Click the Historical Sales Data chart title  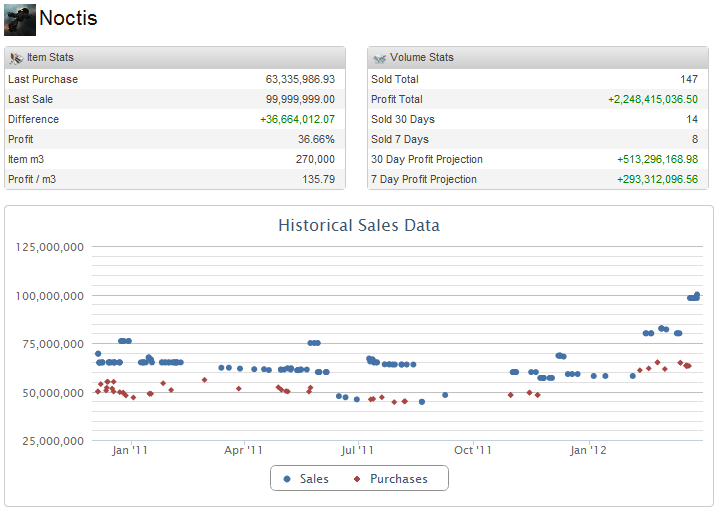(x=358, y=225)
